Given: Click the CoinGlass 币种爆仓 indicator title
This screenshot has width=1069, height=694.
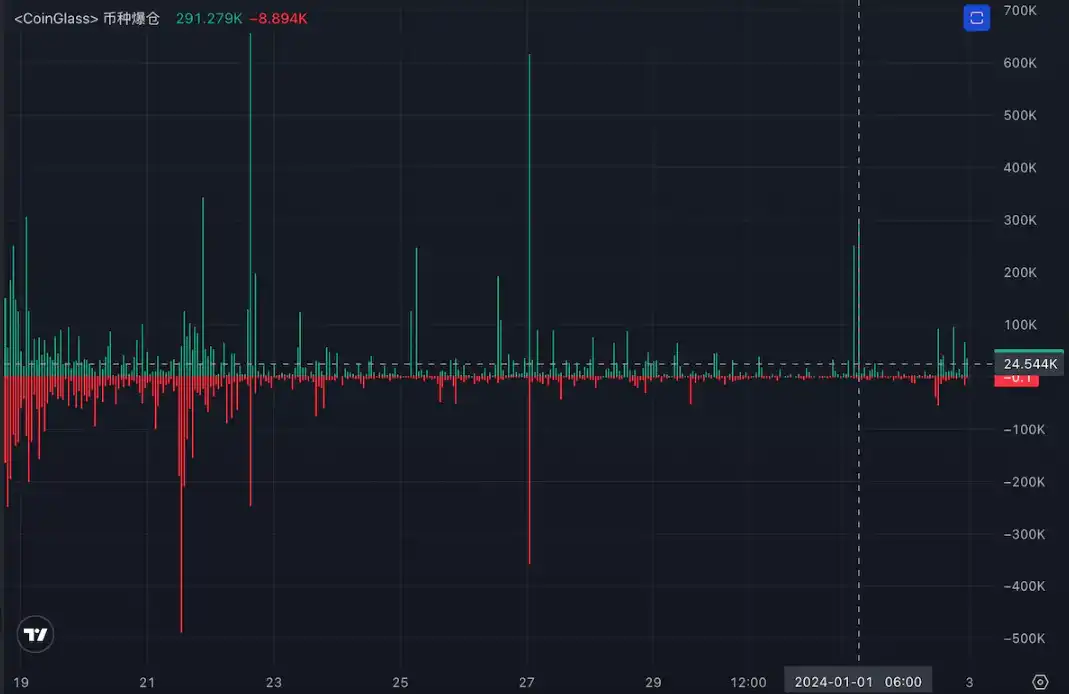Looking at the screenshot, I should 86,18.
